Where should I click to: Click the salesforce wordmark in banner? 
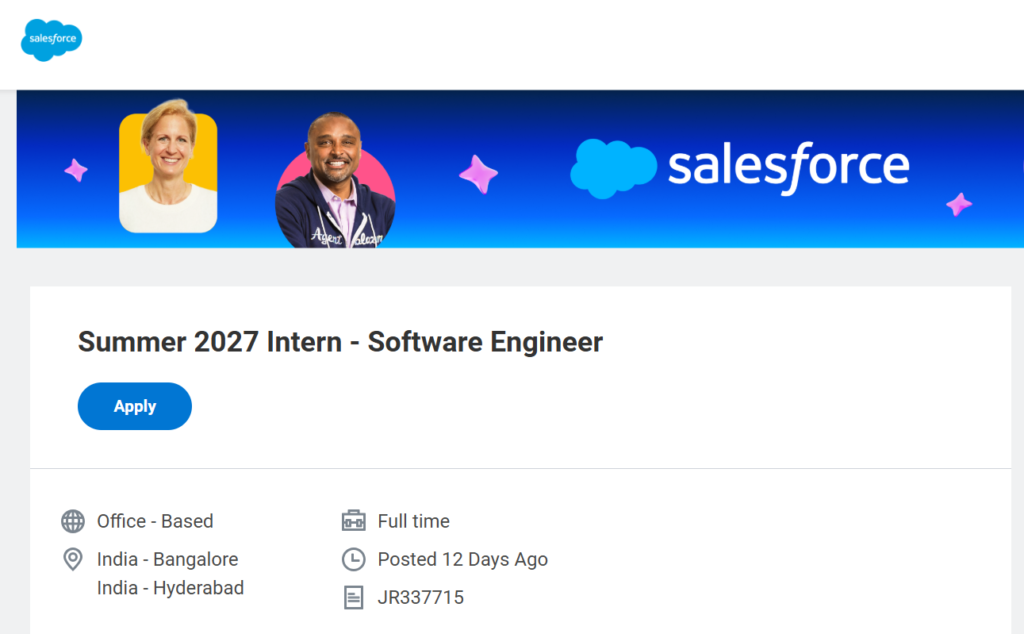point(788,167)
